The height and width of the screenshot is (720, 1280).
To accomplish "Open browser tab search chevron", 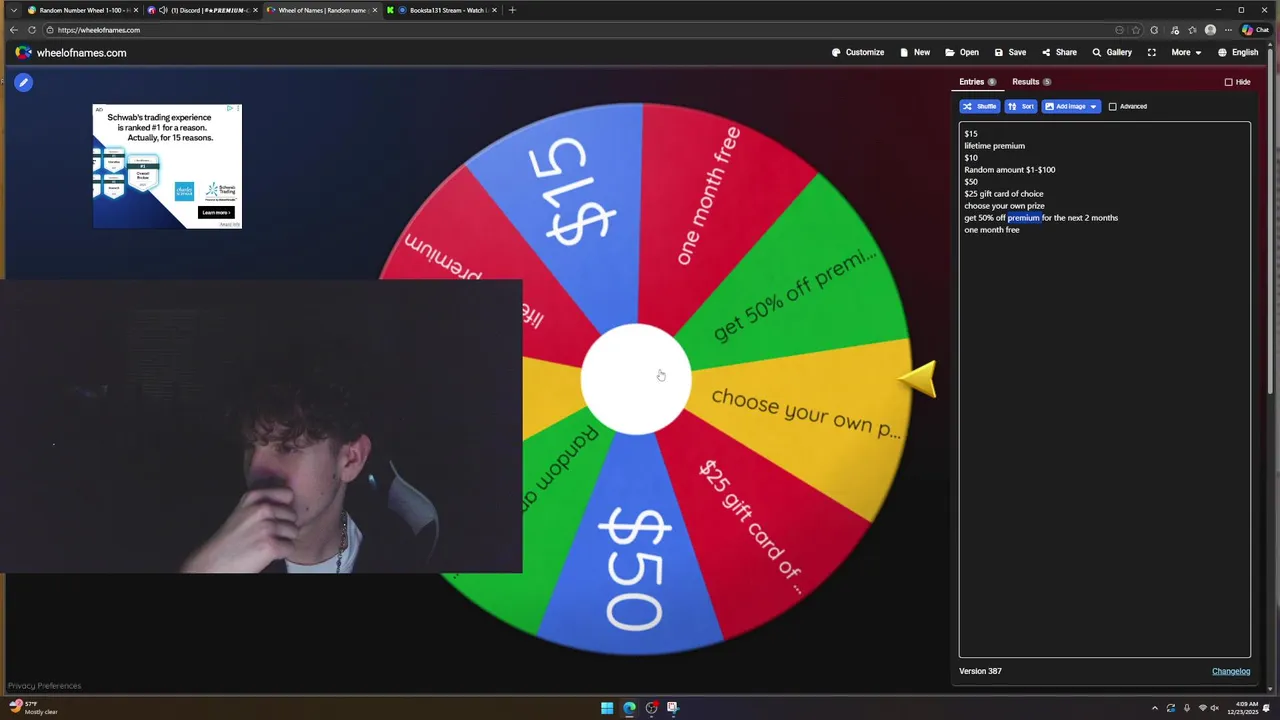I will [x=13, y=10].
